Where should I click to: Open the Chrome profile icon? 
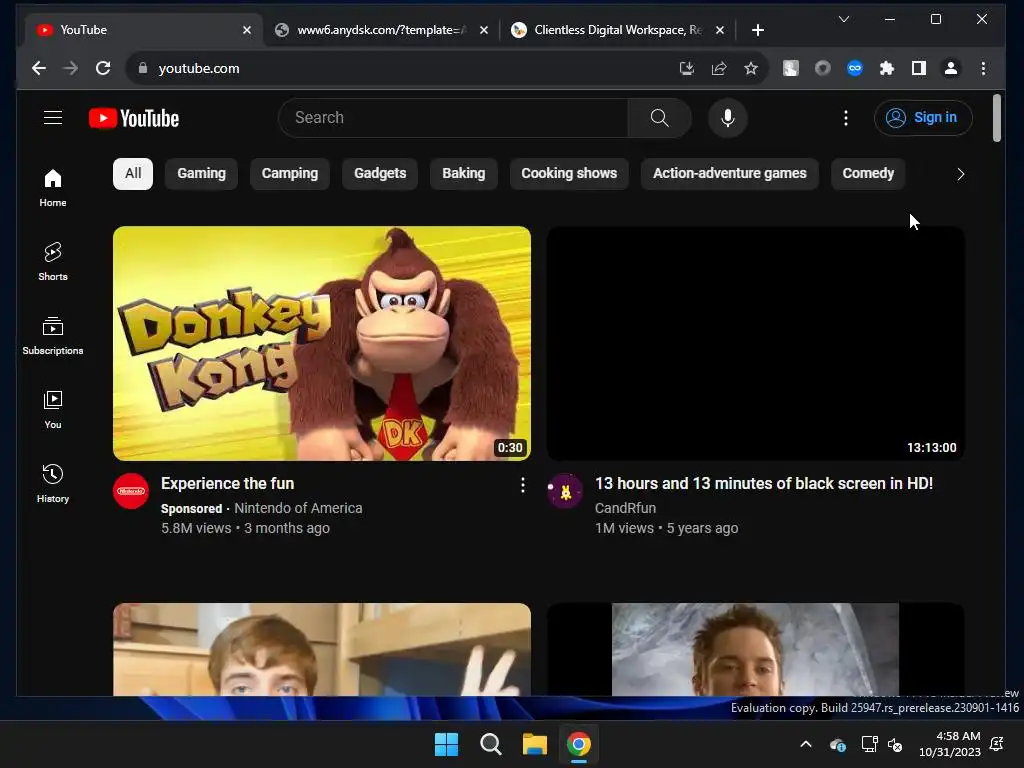[x=951, y=68]
